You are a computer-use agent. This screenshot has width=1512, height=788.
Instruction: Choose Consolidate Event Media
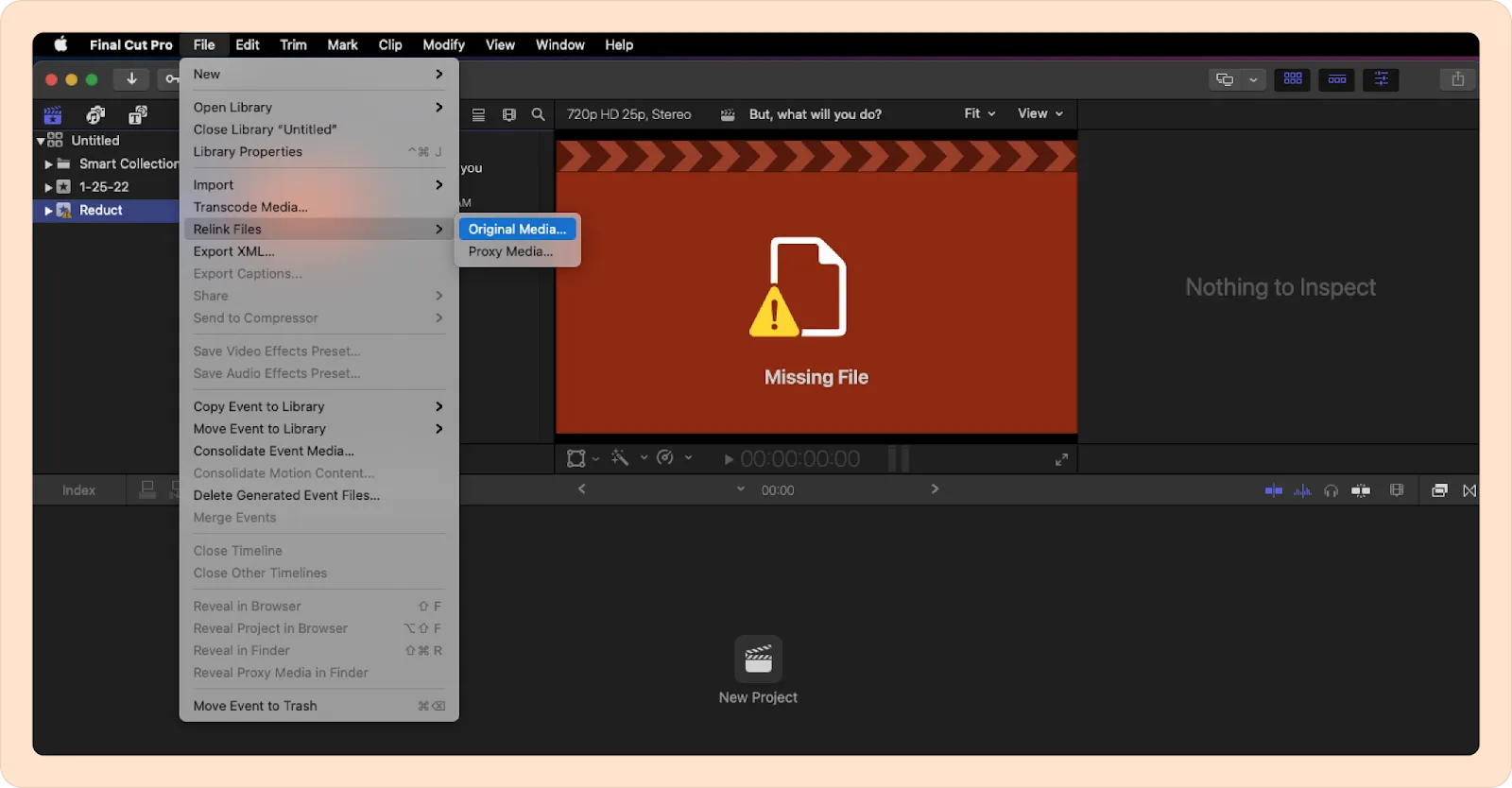coord(318,452)
